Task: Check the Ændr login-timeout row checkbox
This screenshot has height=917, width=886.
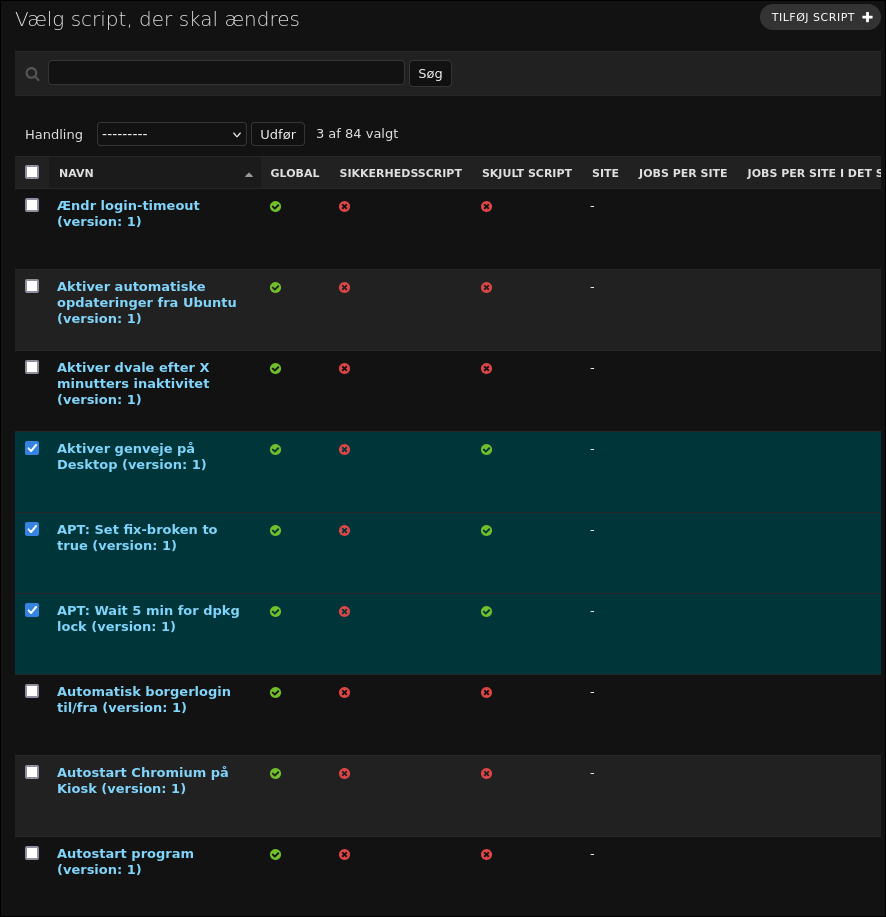Action: click(x=32, y=205)
